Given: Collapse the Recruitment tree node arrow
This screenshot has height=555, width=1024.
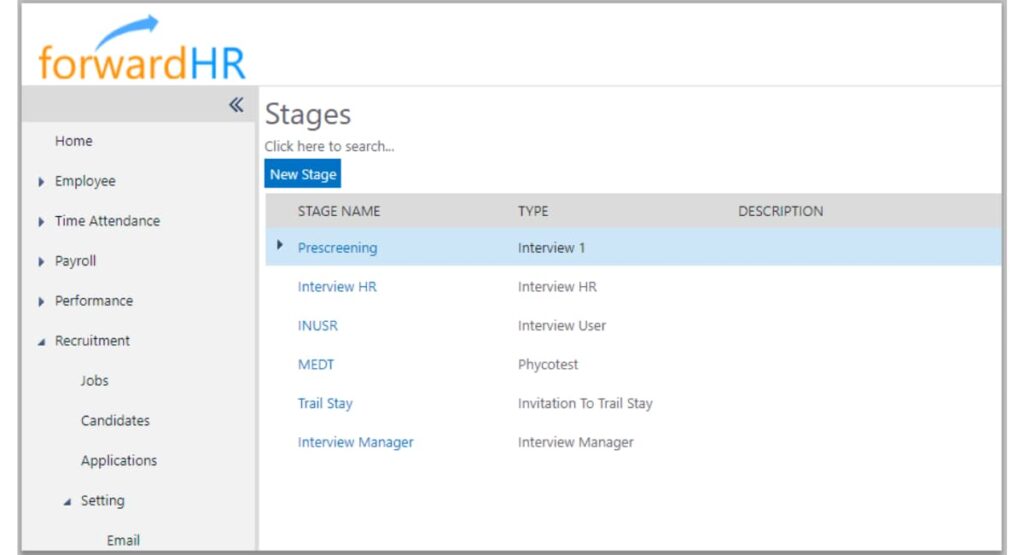Looking at the screenshot, I should click(41, 342).
